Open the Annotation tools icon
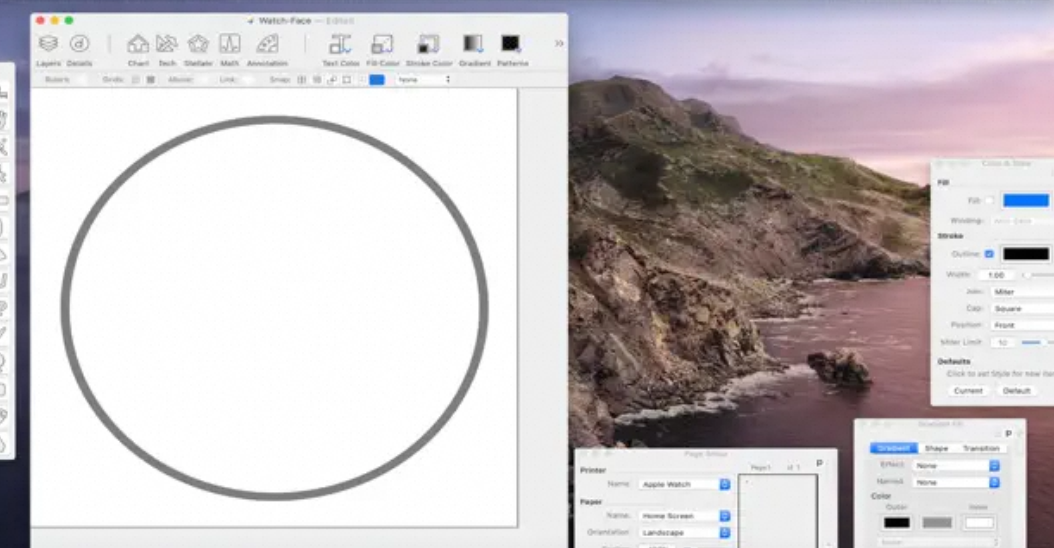The width and height of the screenshot is (1054, 548). point(268,44)
